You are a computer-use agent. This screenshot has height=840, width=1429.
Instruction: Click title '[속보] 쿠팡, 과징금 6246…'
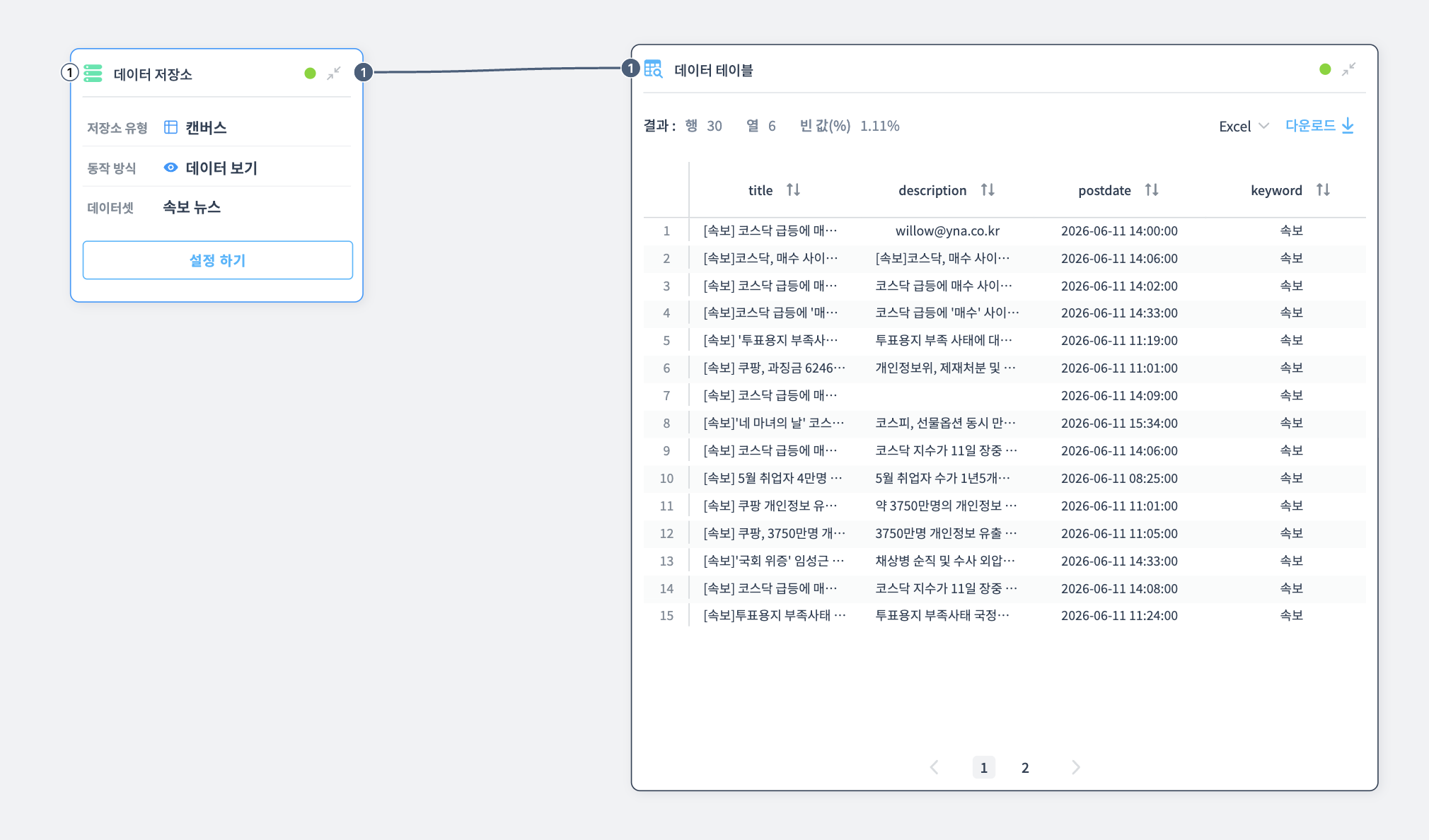(774, 368)
